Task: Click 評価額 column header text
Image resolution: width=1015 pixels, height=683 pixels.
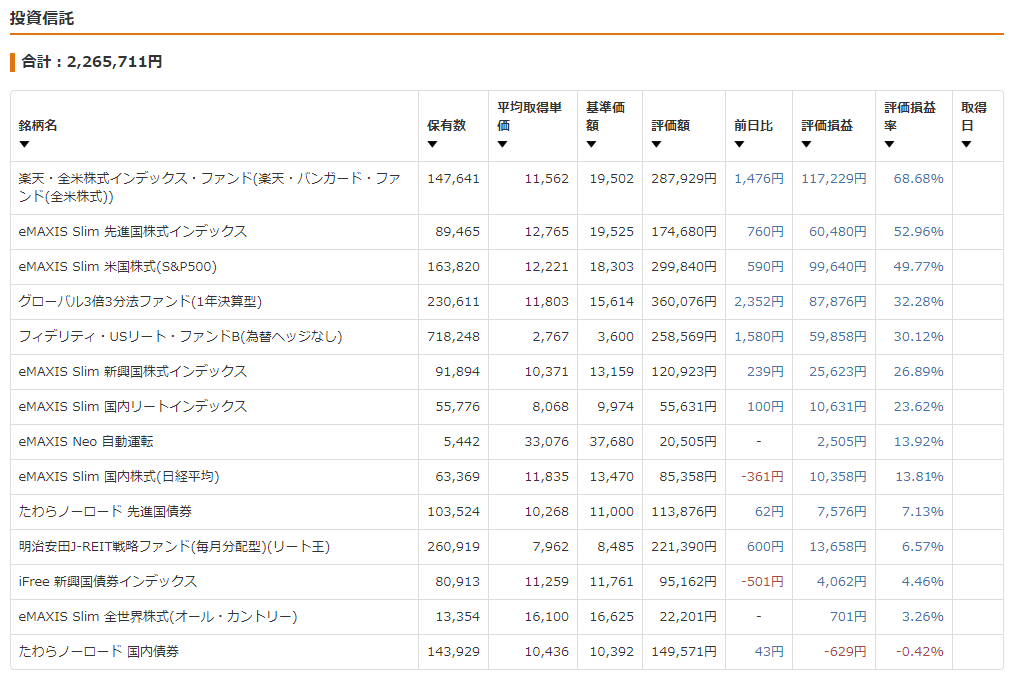Action: pyautogui.click(x=671, y=126)
